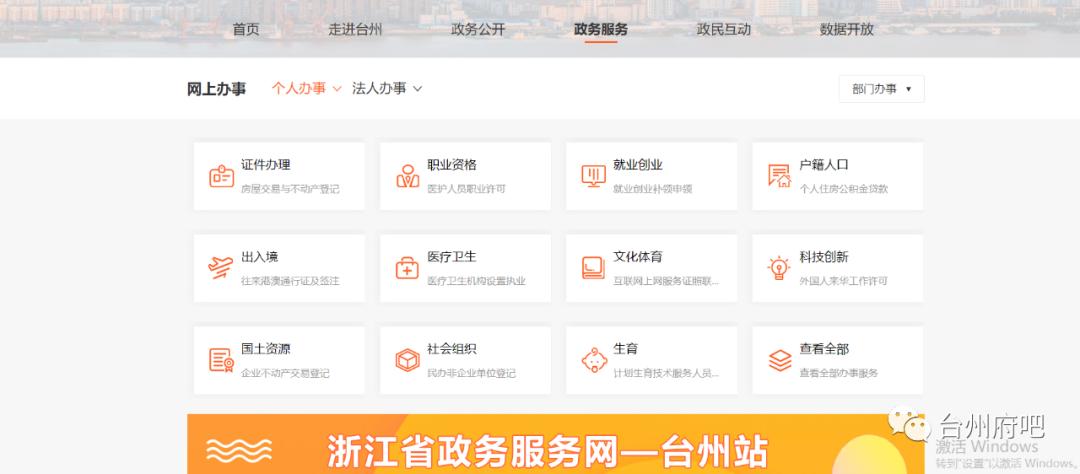Click the 社会组织 cube icon

click(x=407, y=360)
